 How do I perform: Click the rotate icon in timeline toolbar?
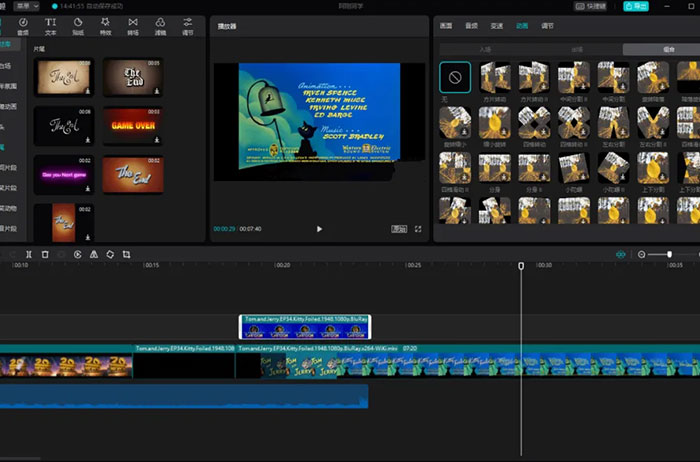[110, 254]
